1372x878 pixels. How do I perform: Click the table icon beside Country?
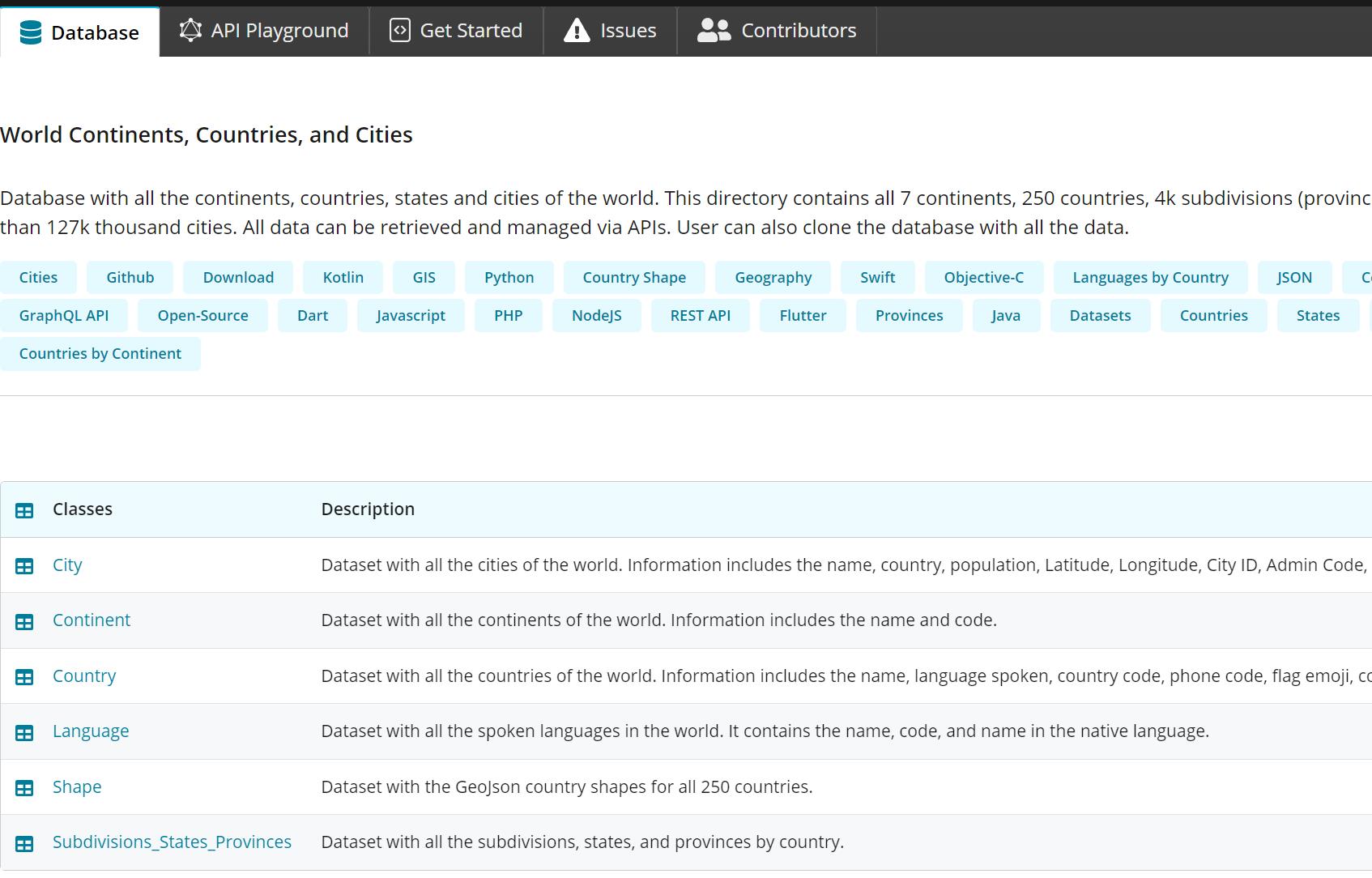tap(24, 676)
